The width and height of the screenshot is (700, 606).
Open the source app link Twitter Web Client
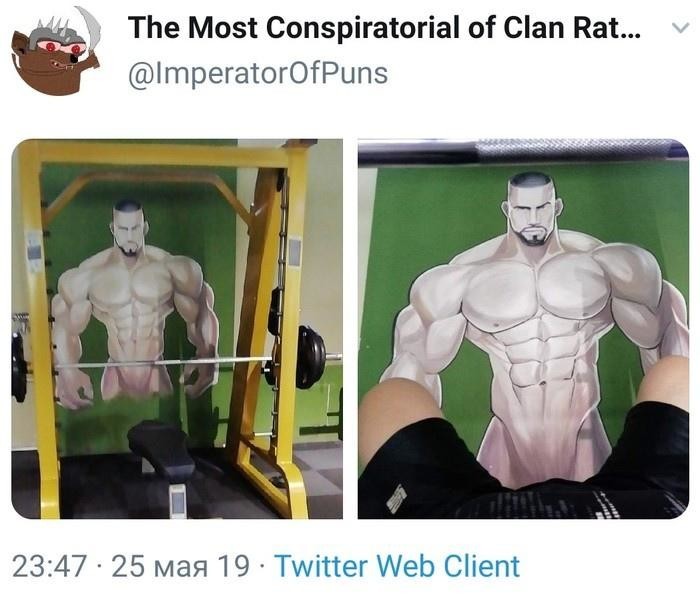click(x=397, y=566)
